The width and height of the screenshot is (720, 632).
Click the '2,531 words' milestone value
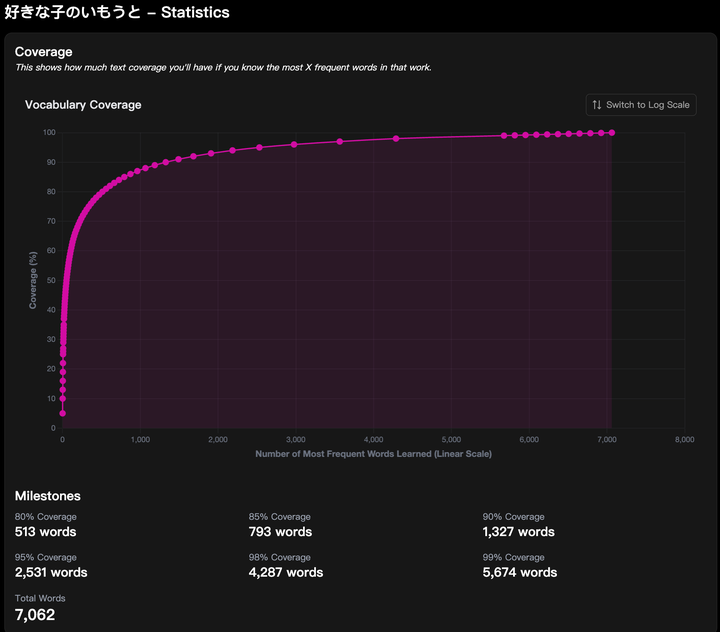pyautogui.click(x=51, y=572)
